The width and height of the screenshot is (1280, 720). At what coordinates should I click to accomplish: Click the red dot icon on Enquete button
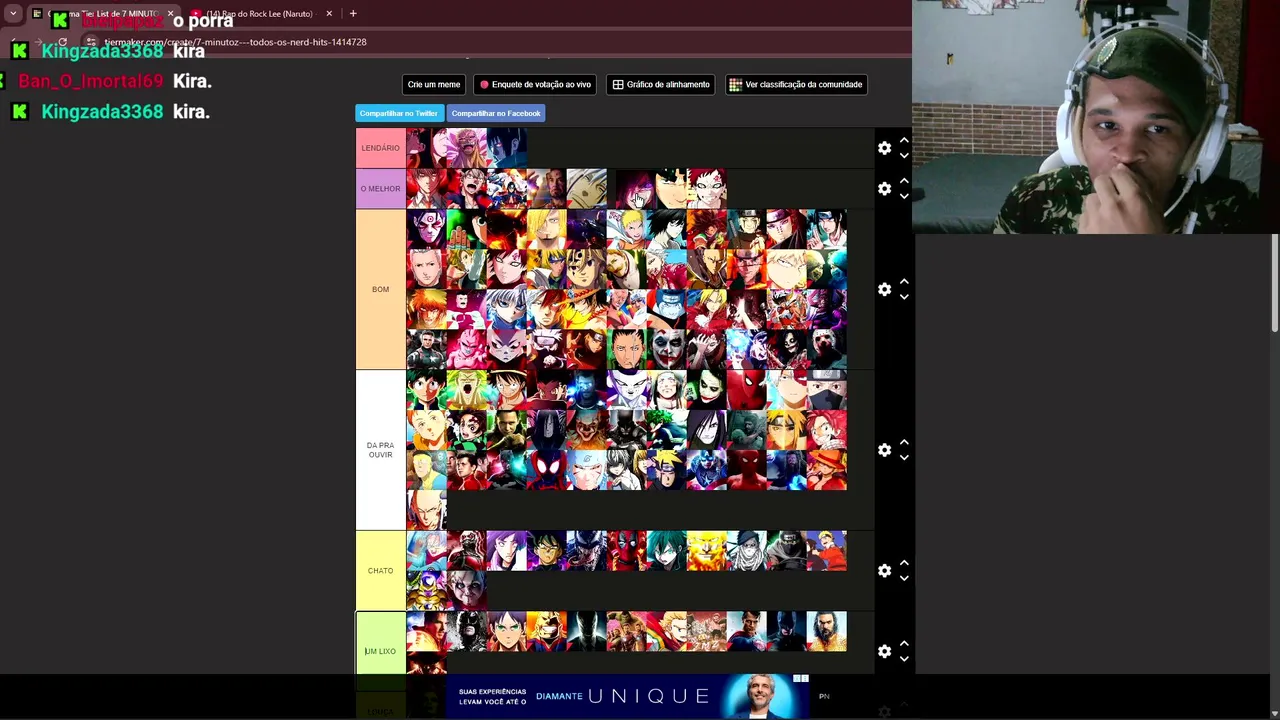(x=484, y=85)
